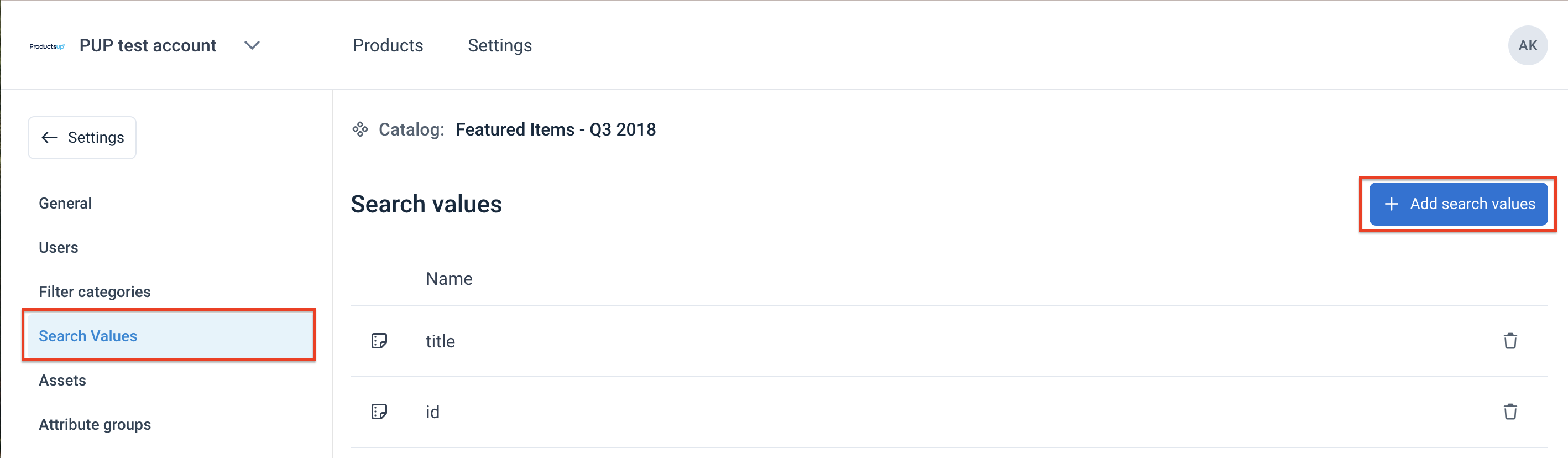1568x458 pixels.
Task: Click the back arrow beside Settings
Action: pos(49,137)
